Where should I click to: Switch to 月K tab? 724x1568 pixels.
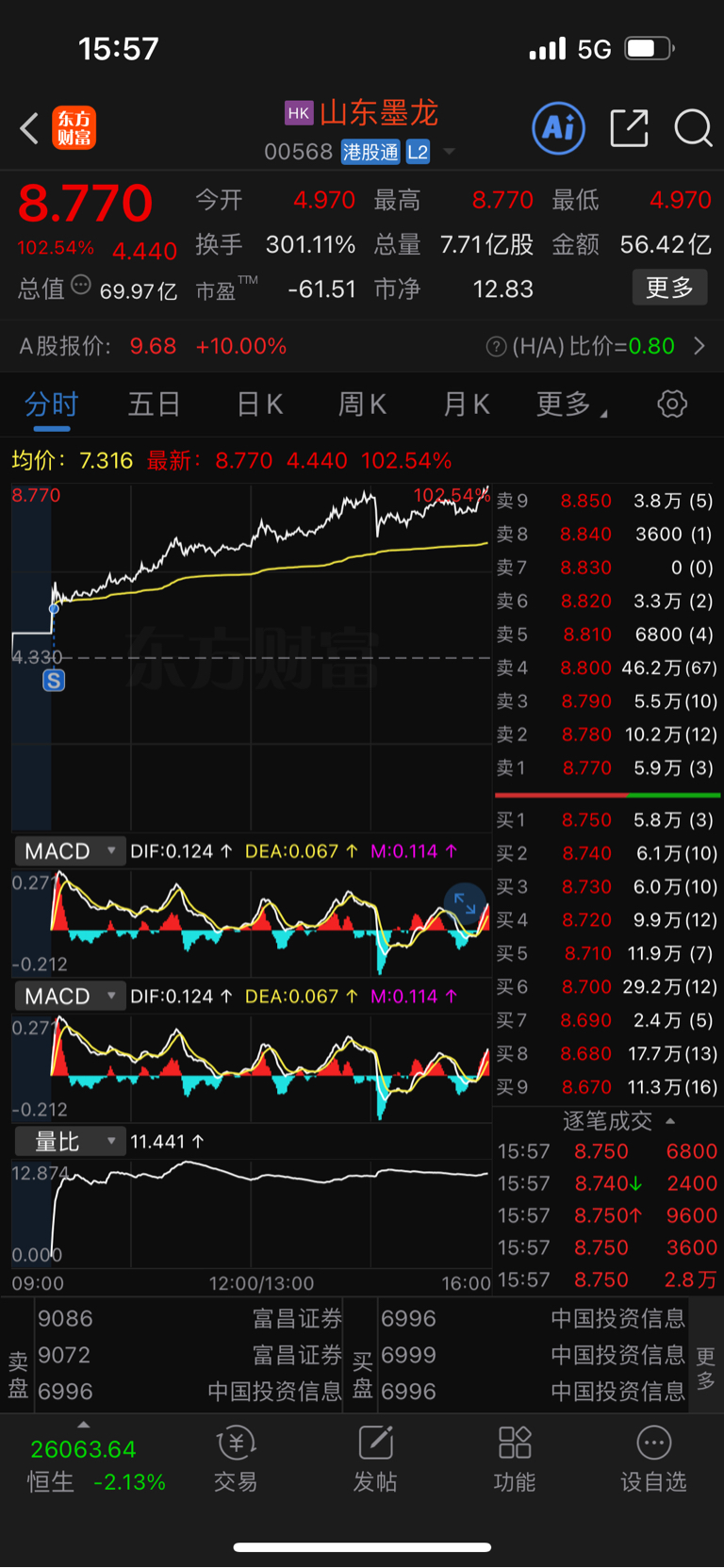coord(467,404)
